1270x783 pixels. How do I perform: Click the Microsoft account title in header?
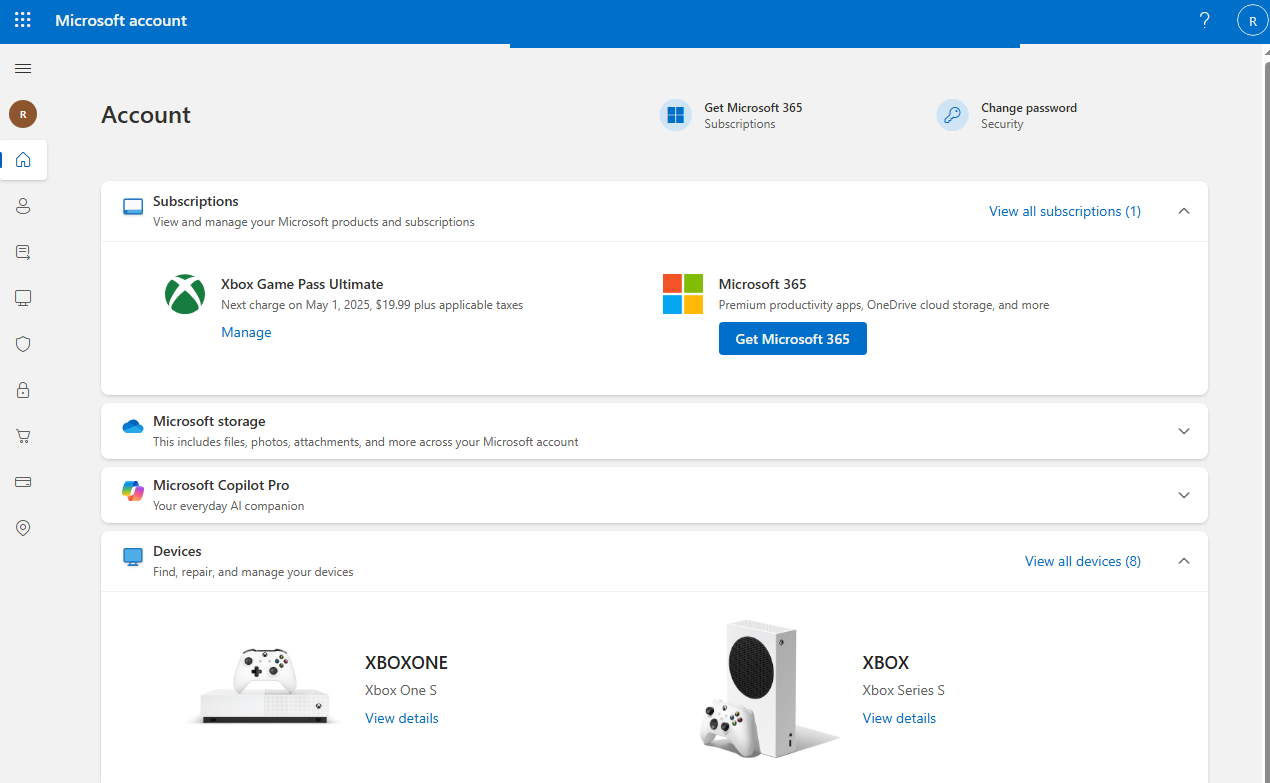[x=121, y=20]
